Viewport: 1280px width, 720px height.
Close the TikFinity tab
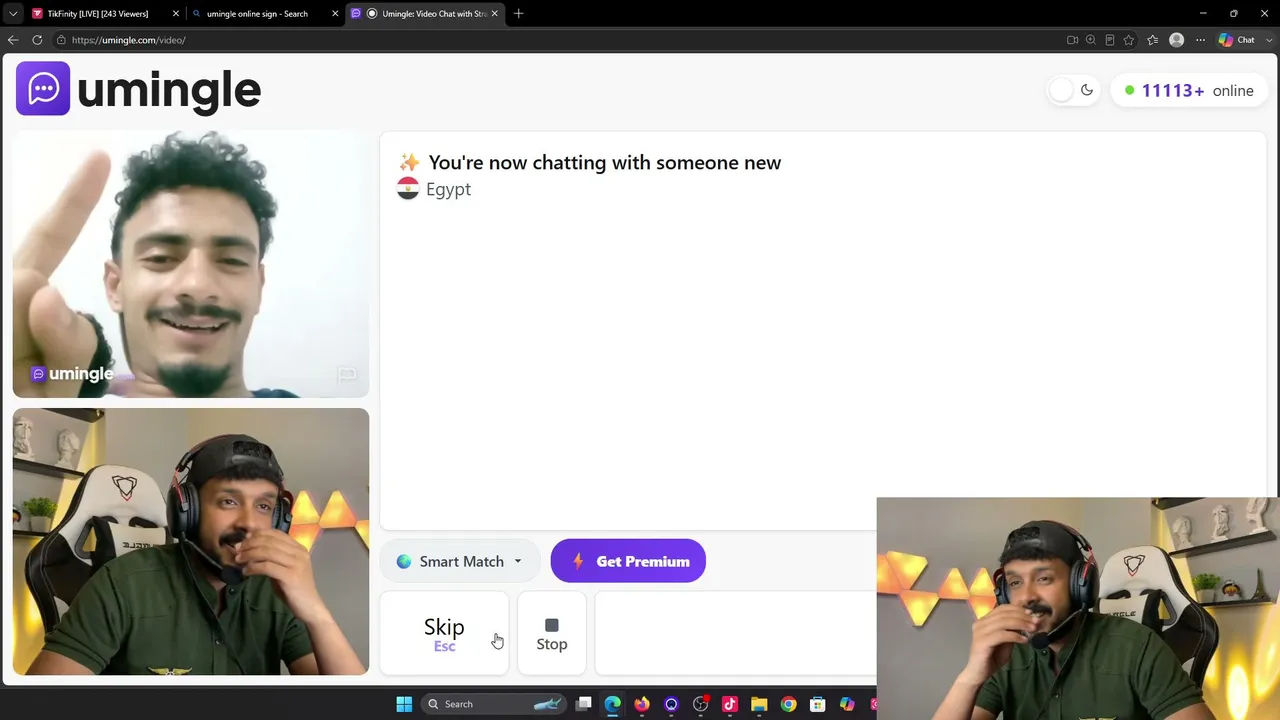[x=176, y=14]
